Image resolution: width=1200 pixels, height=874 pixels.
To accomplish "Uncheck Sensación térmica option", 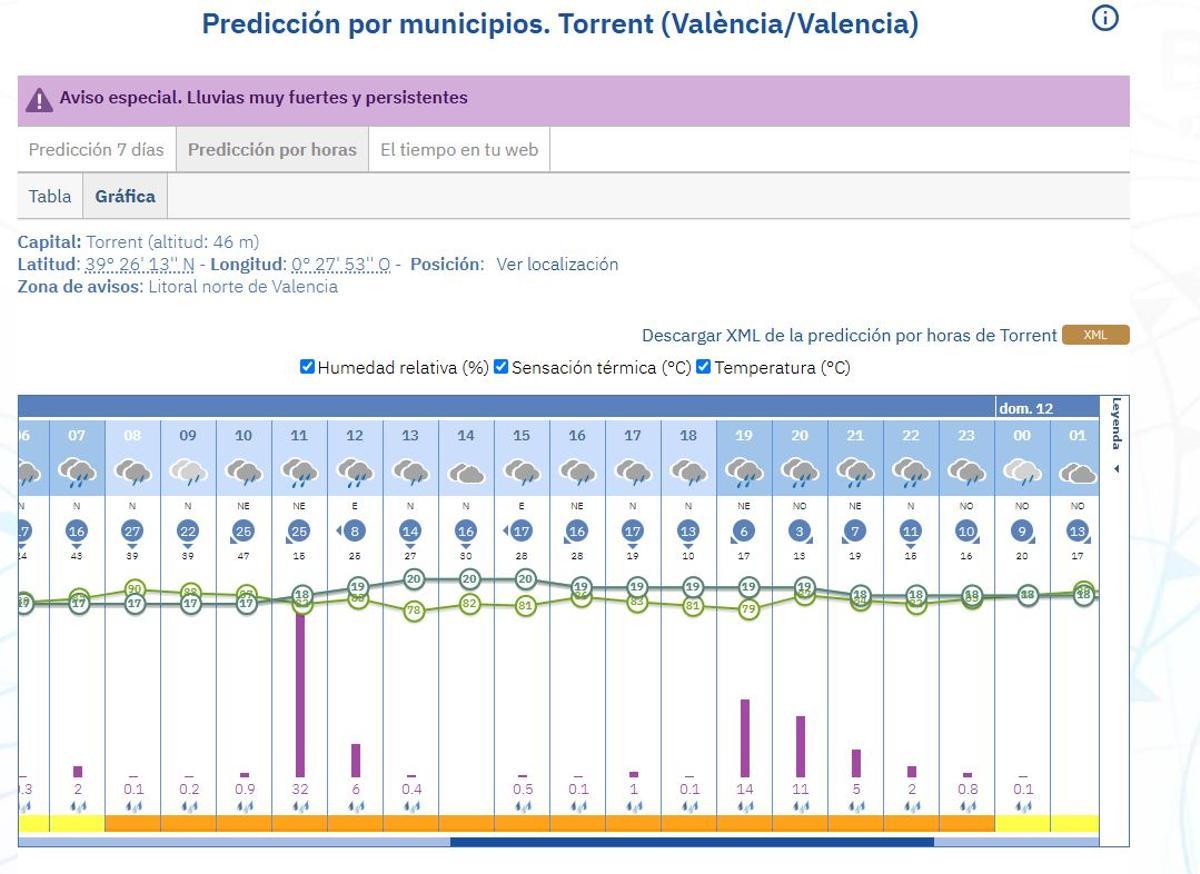I will (501, 368).
